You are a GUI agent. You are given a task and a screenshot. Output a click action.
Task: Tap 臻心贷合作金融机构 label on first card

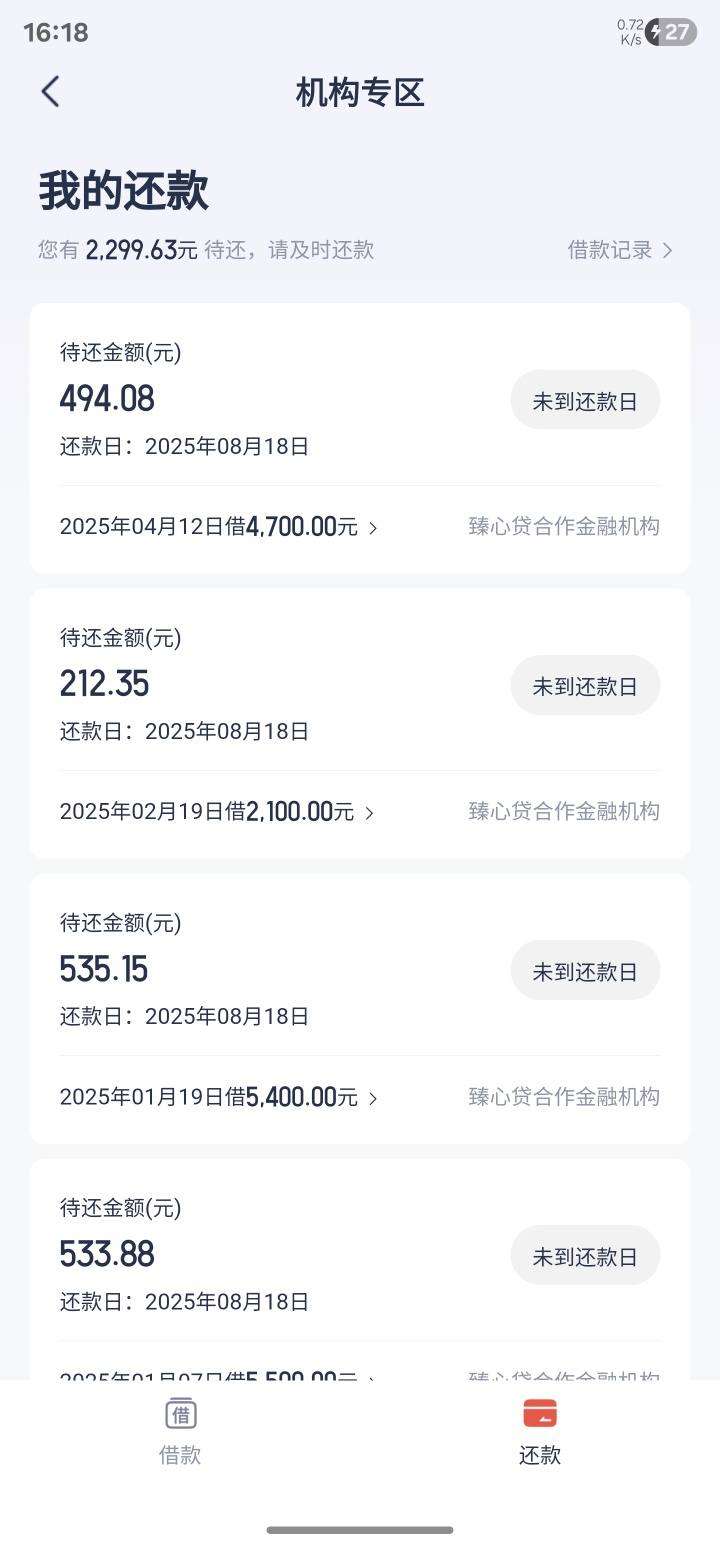point(564,526)
